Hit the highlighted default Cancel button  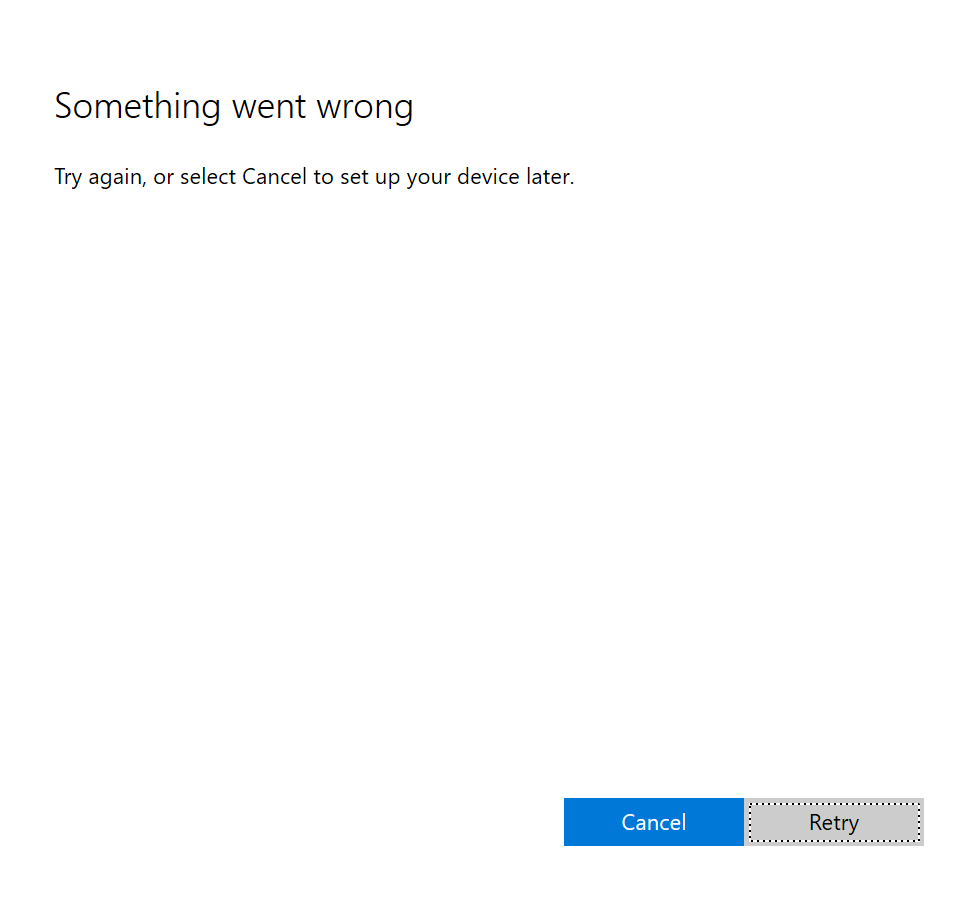pyautogui.click(x=653, y=821)
